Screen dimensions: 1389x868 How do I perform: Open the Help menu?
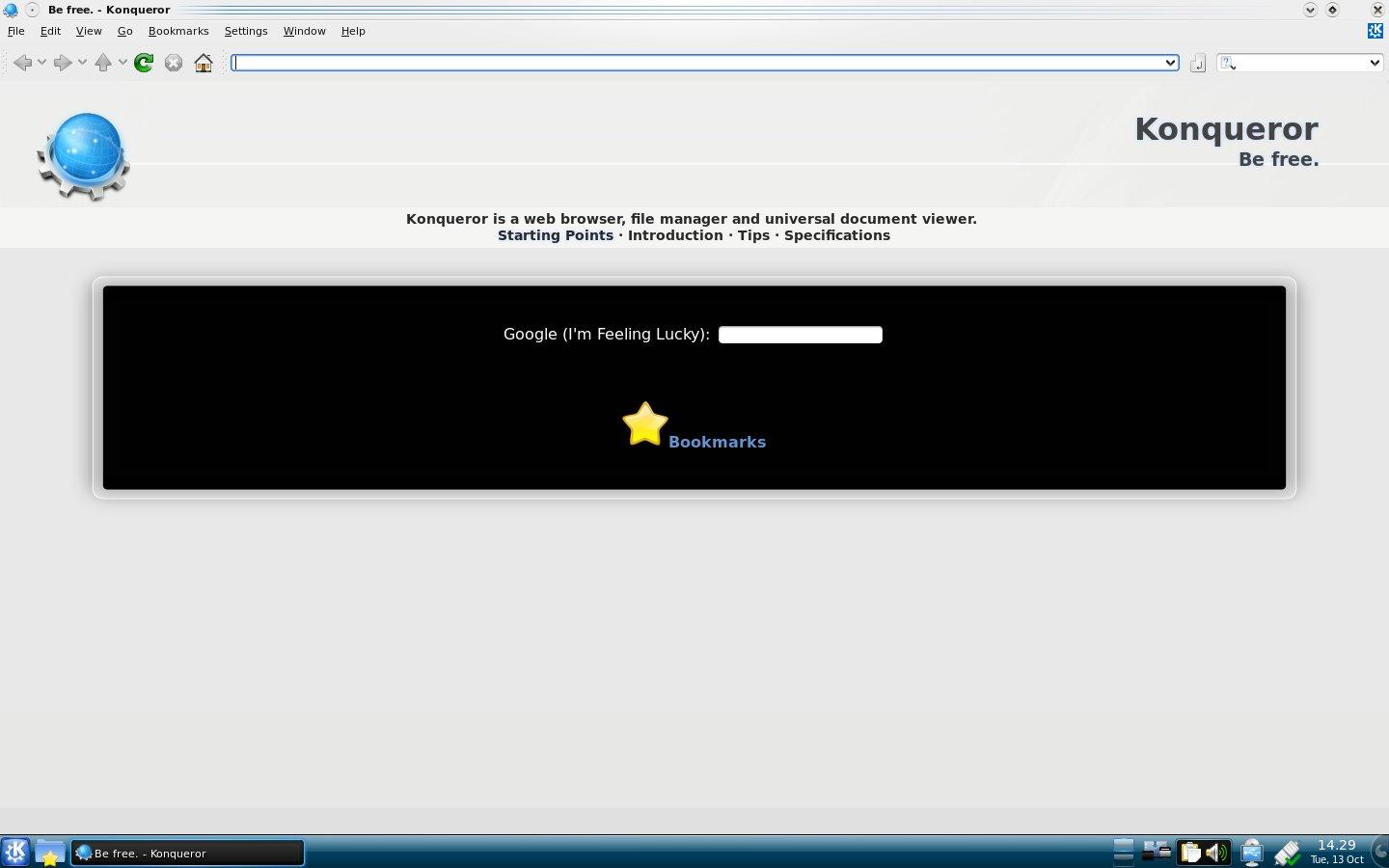[353, 31]
